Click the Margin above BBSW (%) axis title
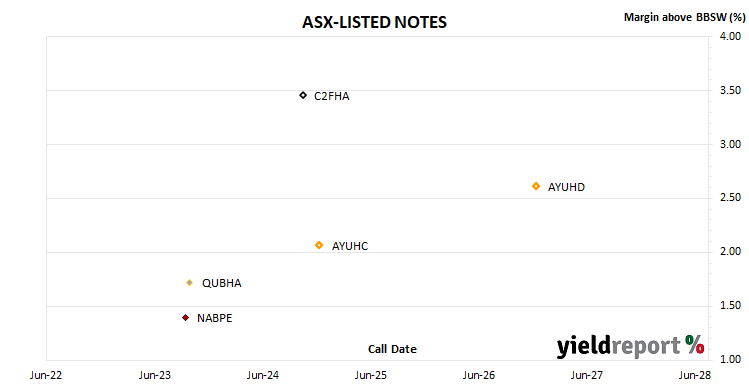 pos(685,17)
